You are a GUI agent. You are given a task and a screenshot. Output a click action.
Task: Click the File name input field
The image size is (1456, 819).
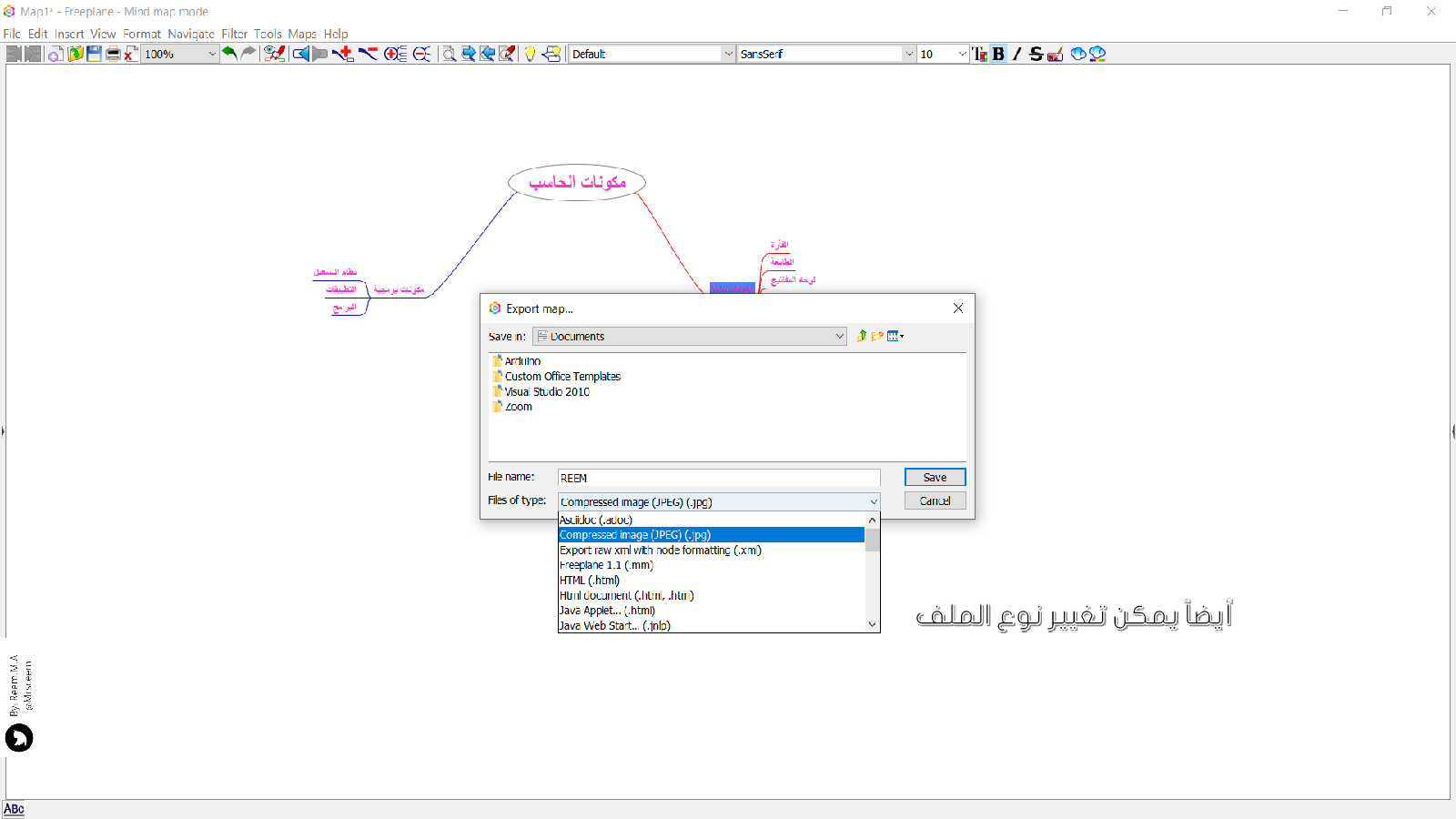tap(718, 478)
